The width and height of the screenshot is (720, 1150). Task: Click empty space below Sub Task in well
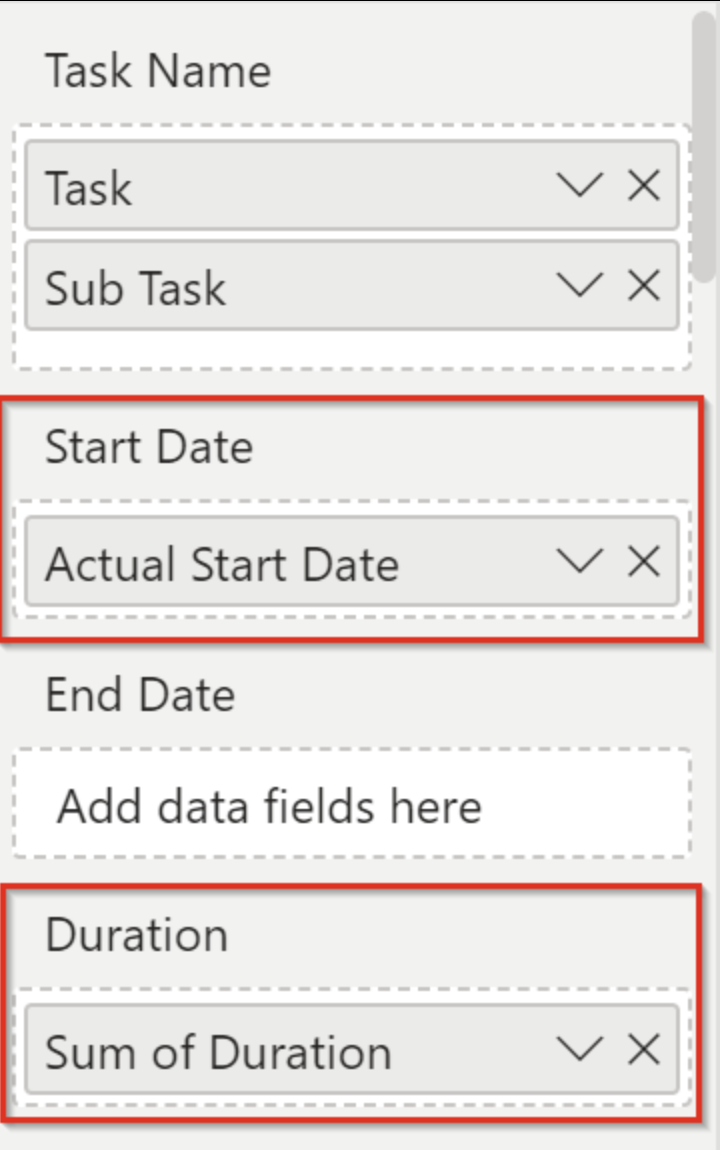(351, 349)
